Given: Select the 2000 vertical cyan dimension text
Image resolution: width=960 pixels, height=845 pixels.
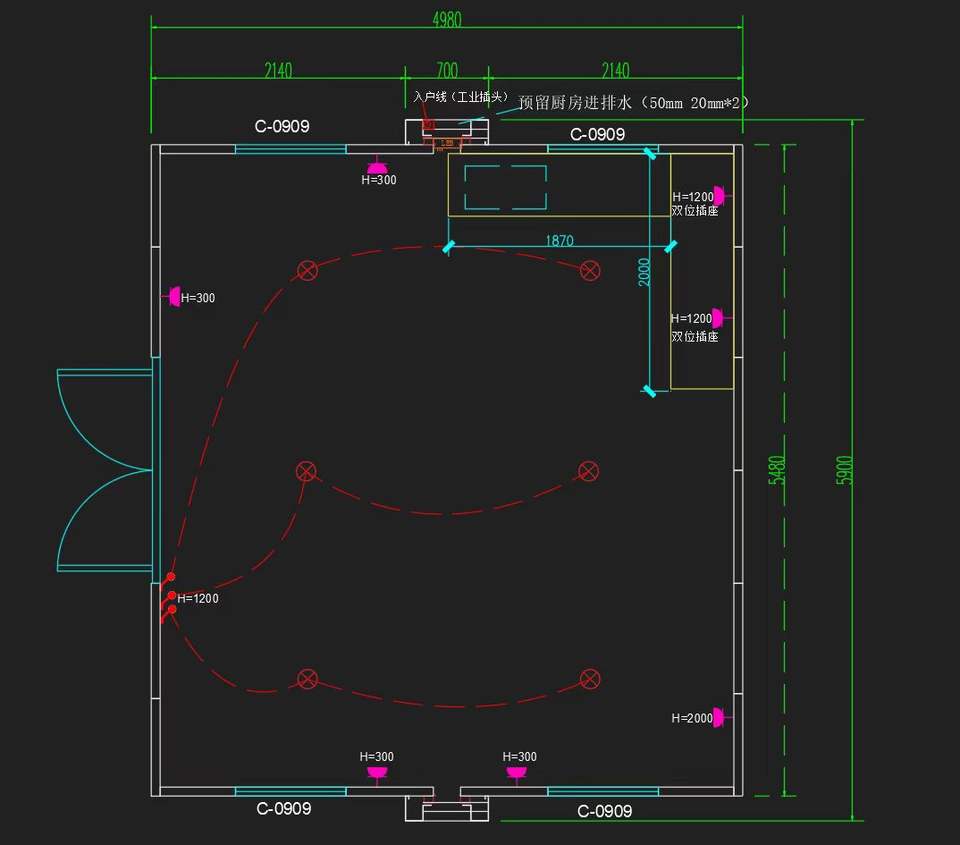Looking at the screenshot, I should 645,272.
